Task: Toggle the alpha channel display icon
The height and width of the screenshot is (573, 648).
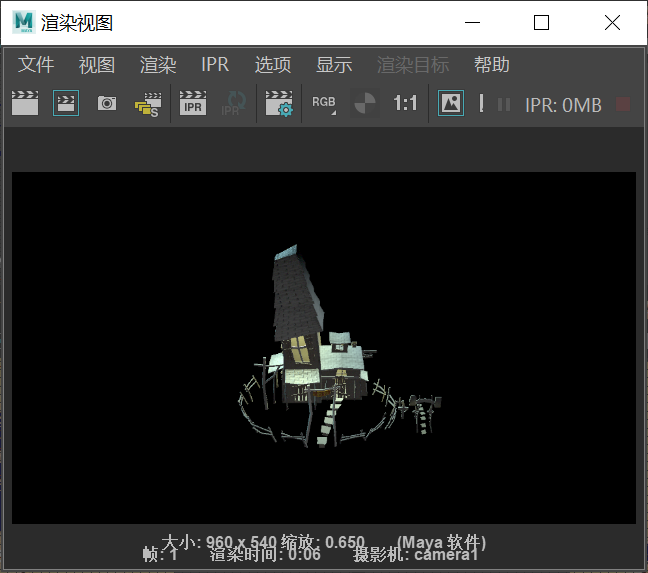Action: 364,103
